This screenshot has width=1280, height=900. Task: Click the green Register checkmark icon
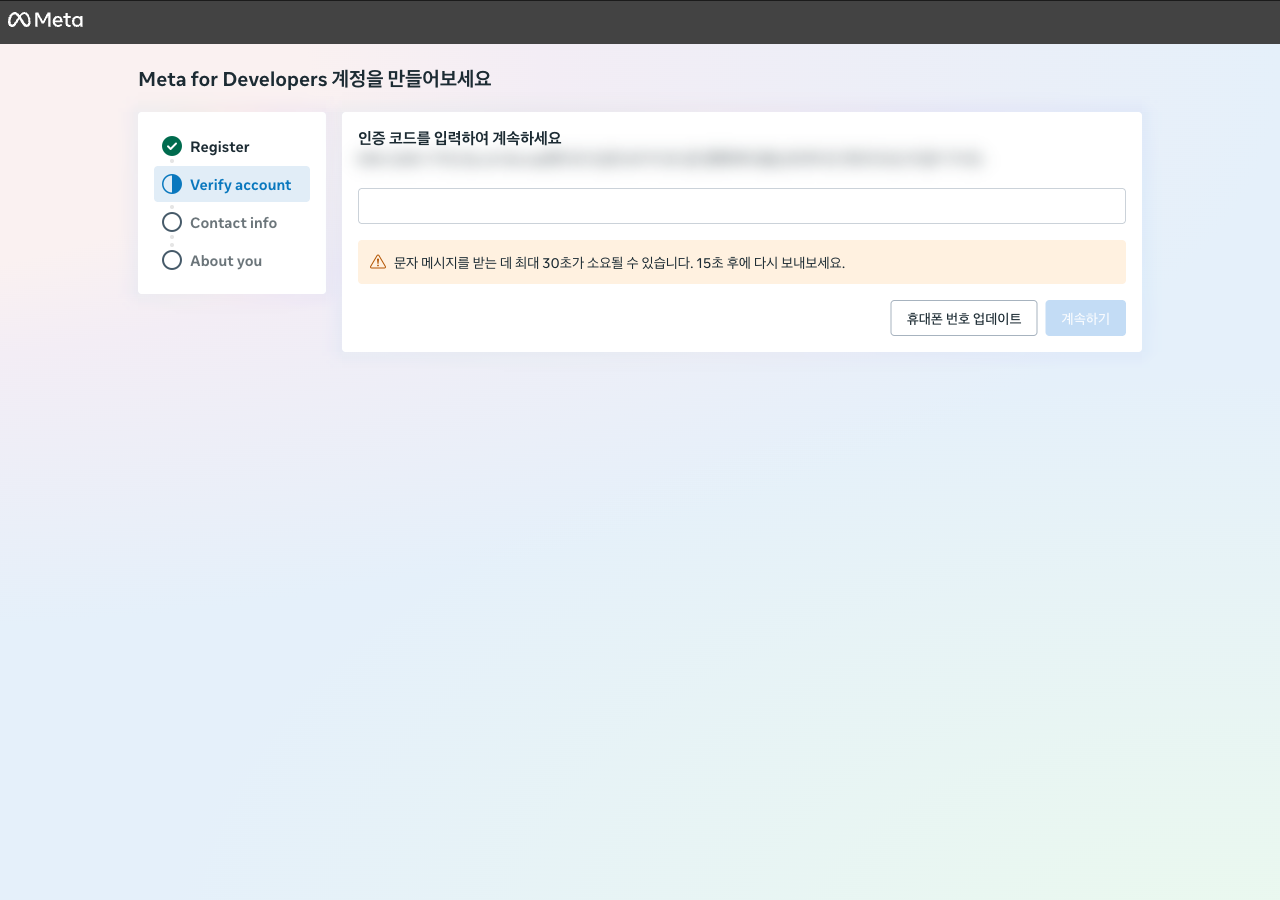[172, 146]
